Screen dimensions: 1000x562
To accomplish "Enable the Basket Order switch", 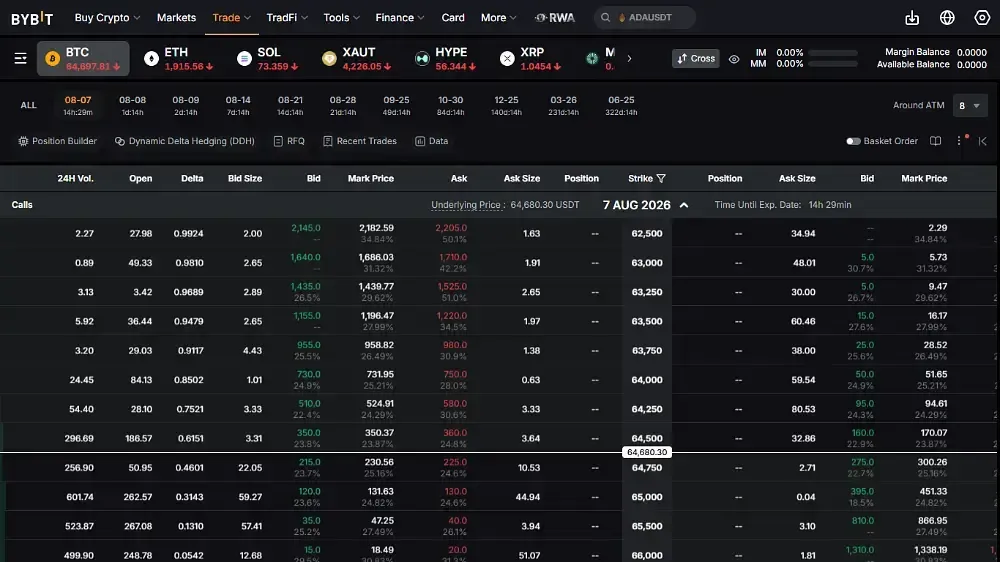I will point(853,141).
